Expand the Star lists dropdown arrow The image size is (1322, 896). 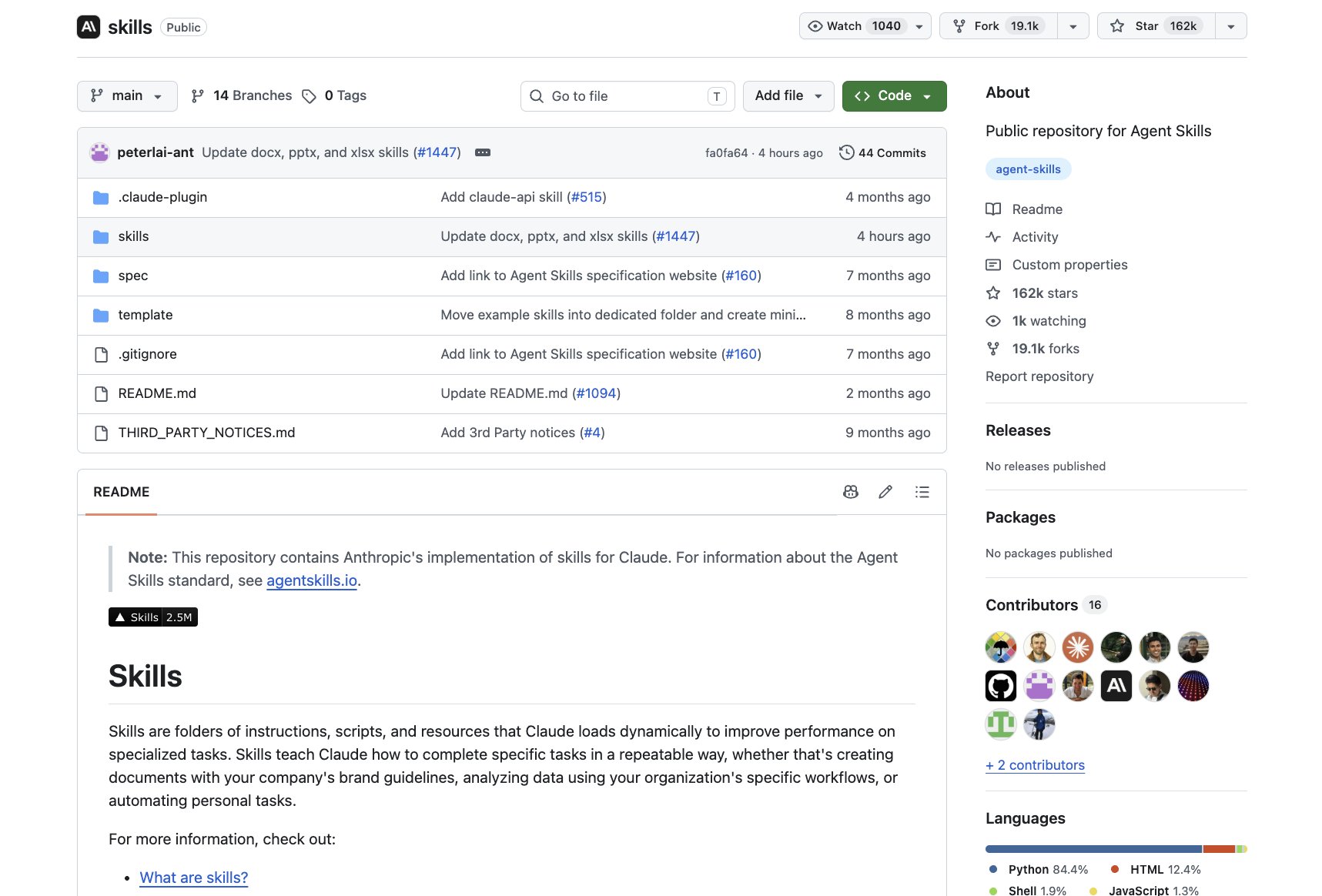click(1231, 26)
